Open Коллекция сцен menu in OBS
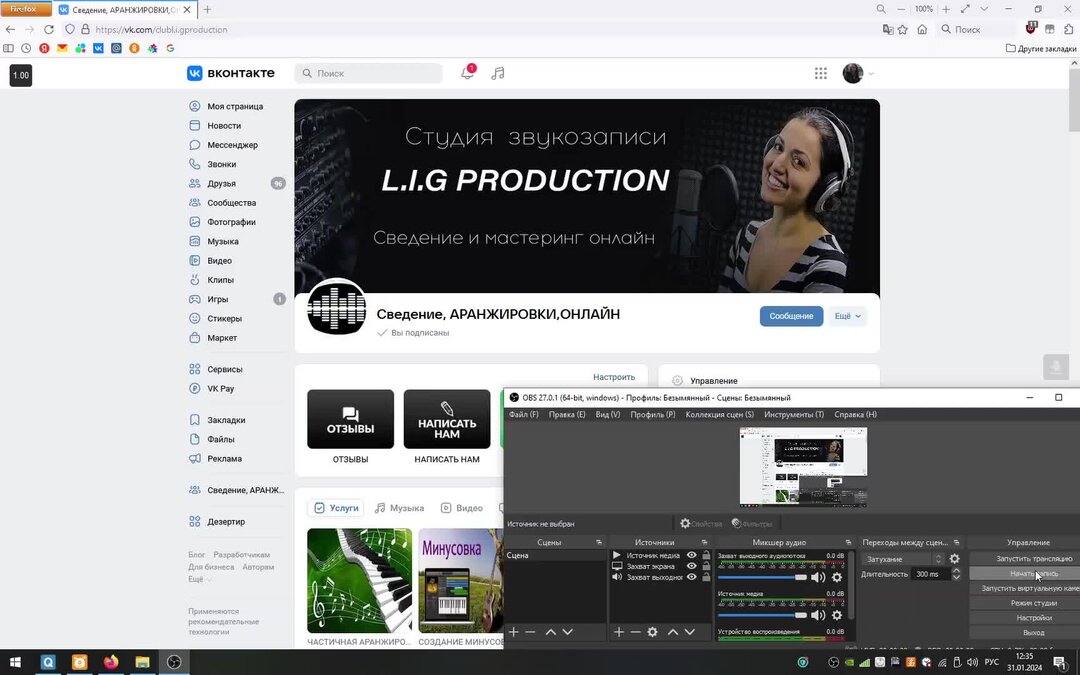 [719, 415]
